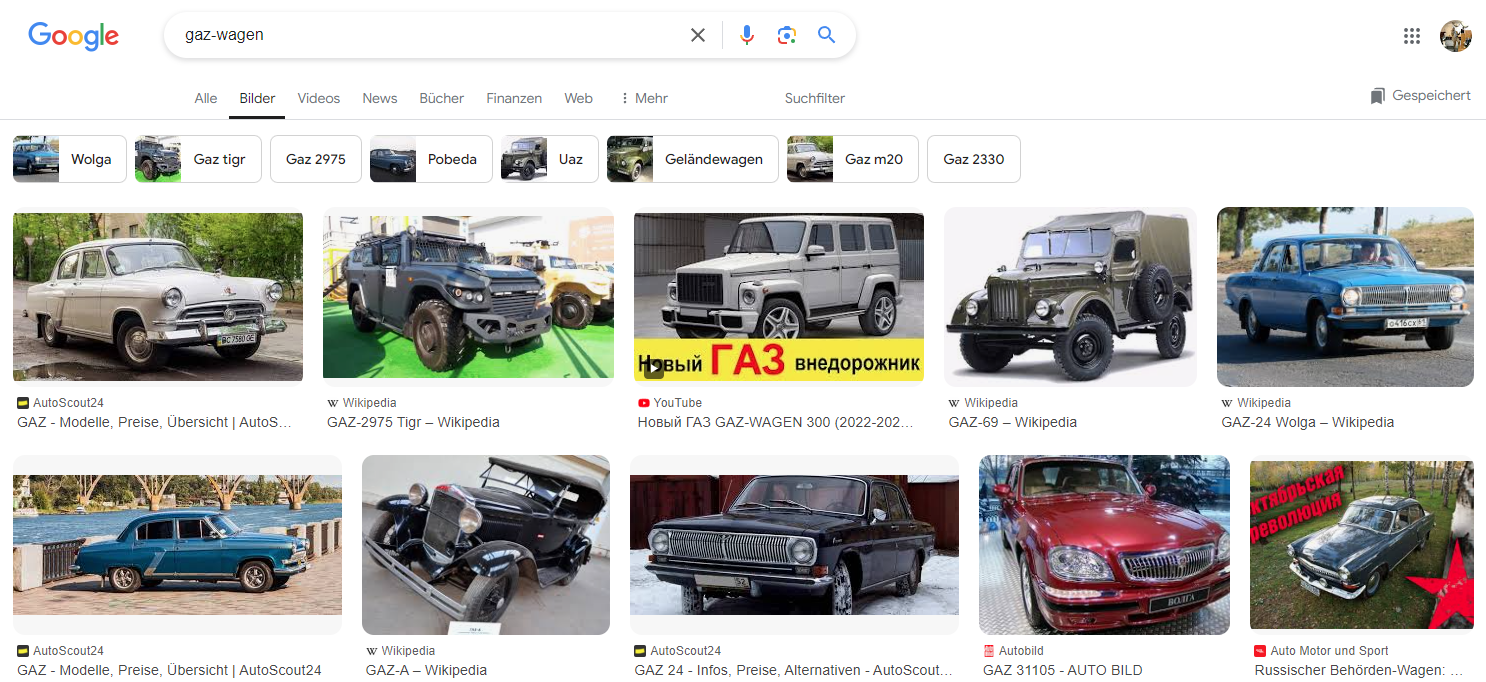1486x682 pixels.
Task: Open Google Lens image search
Action: (786, 36)
